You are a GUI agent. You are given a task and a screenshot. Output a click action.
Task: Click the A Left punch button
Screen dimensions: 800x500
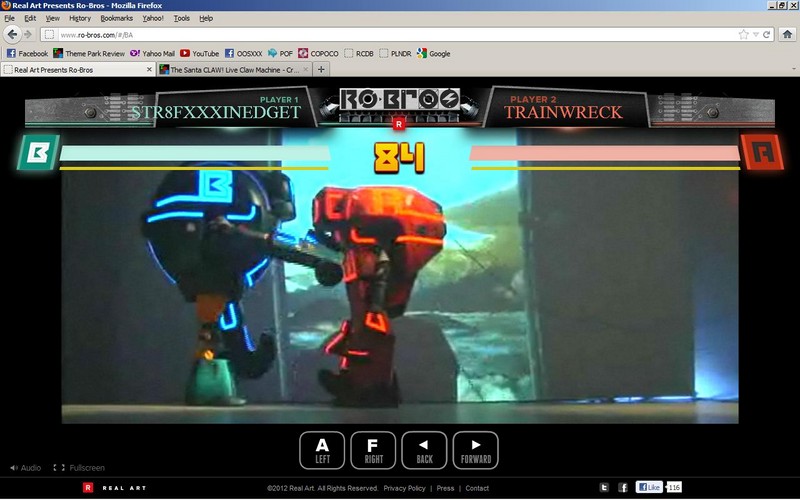point(322,450)
